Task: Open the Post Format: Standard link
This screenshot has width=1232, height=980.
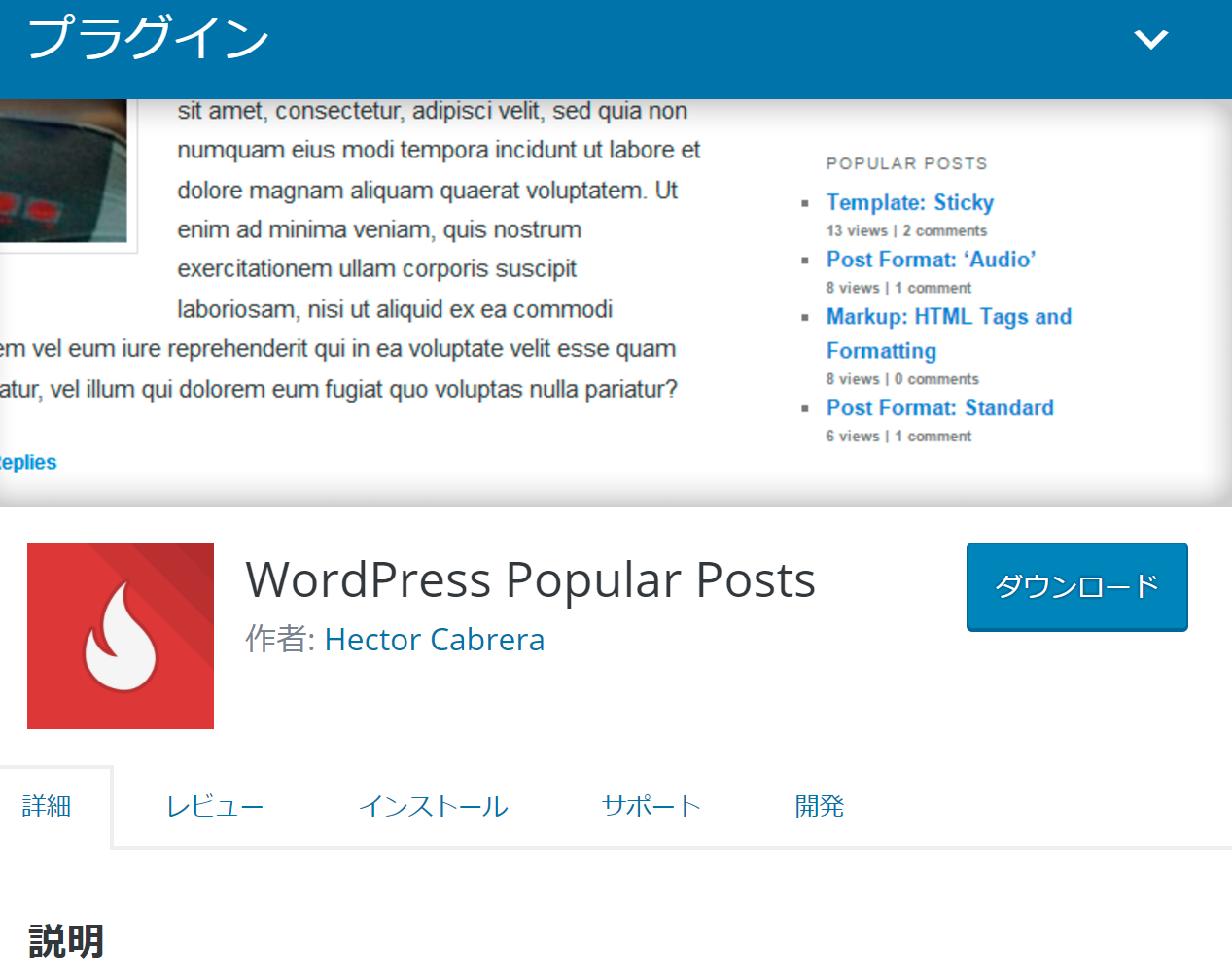Action: pos(940,407)
